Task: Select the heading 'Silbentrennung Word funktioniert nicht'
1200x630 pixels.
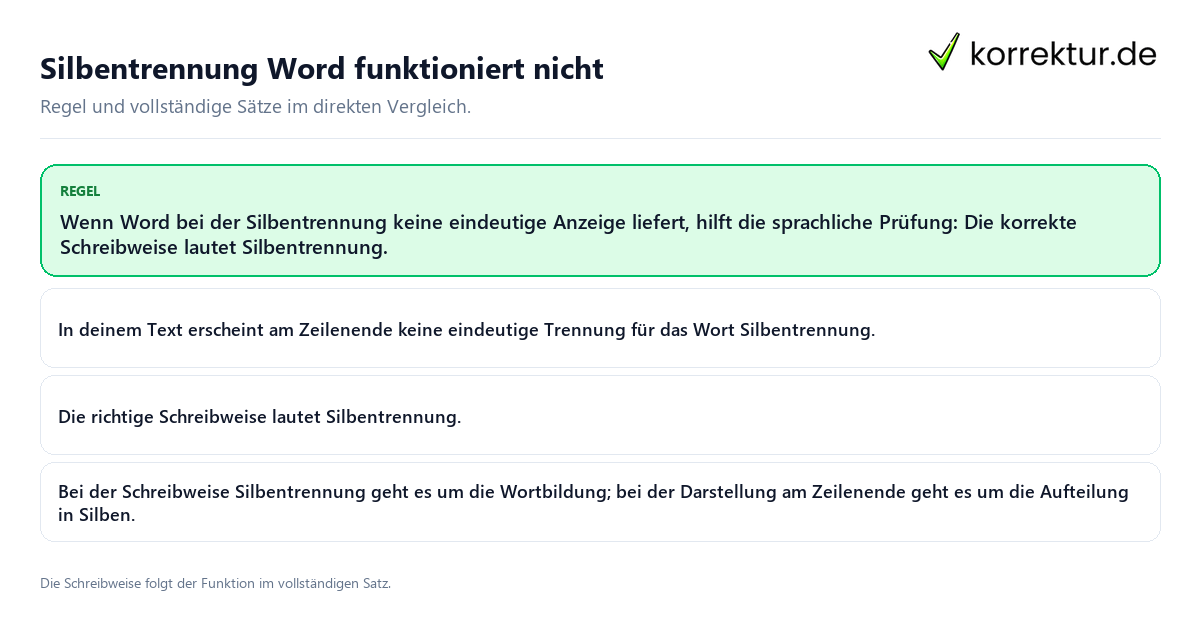Action: point(322,69)
